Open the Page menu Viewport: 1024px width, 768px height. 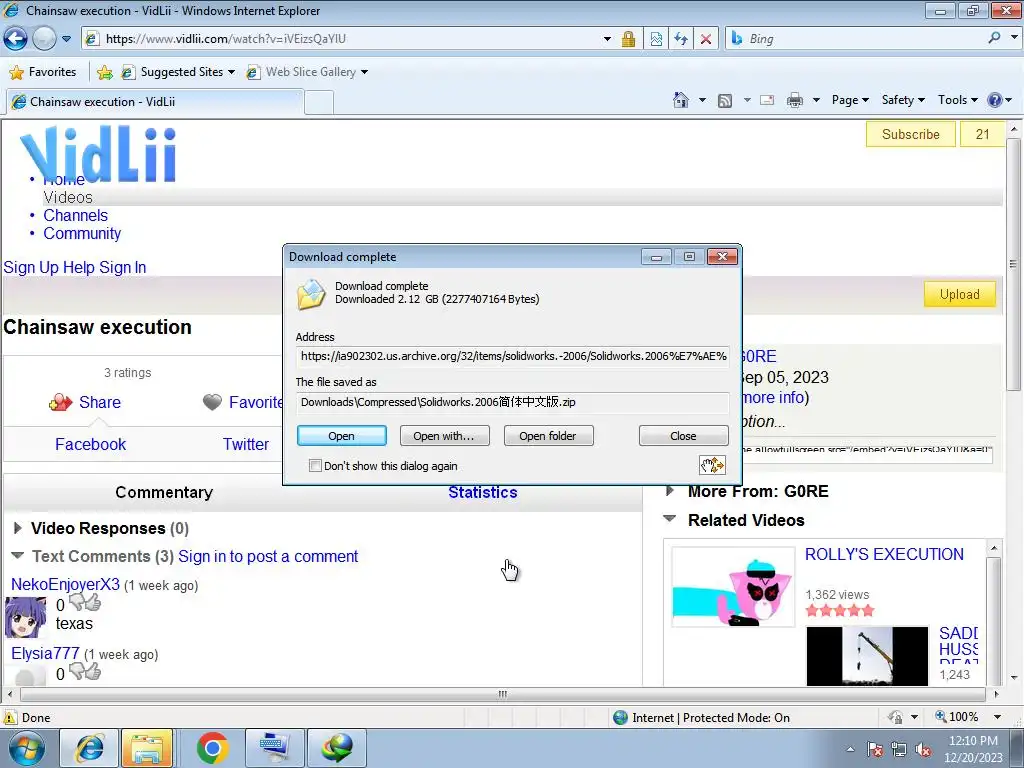(850, 100)
